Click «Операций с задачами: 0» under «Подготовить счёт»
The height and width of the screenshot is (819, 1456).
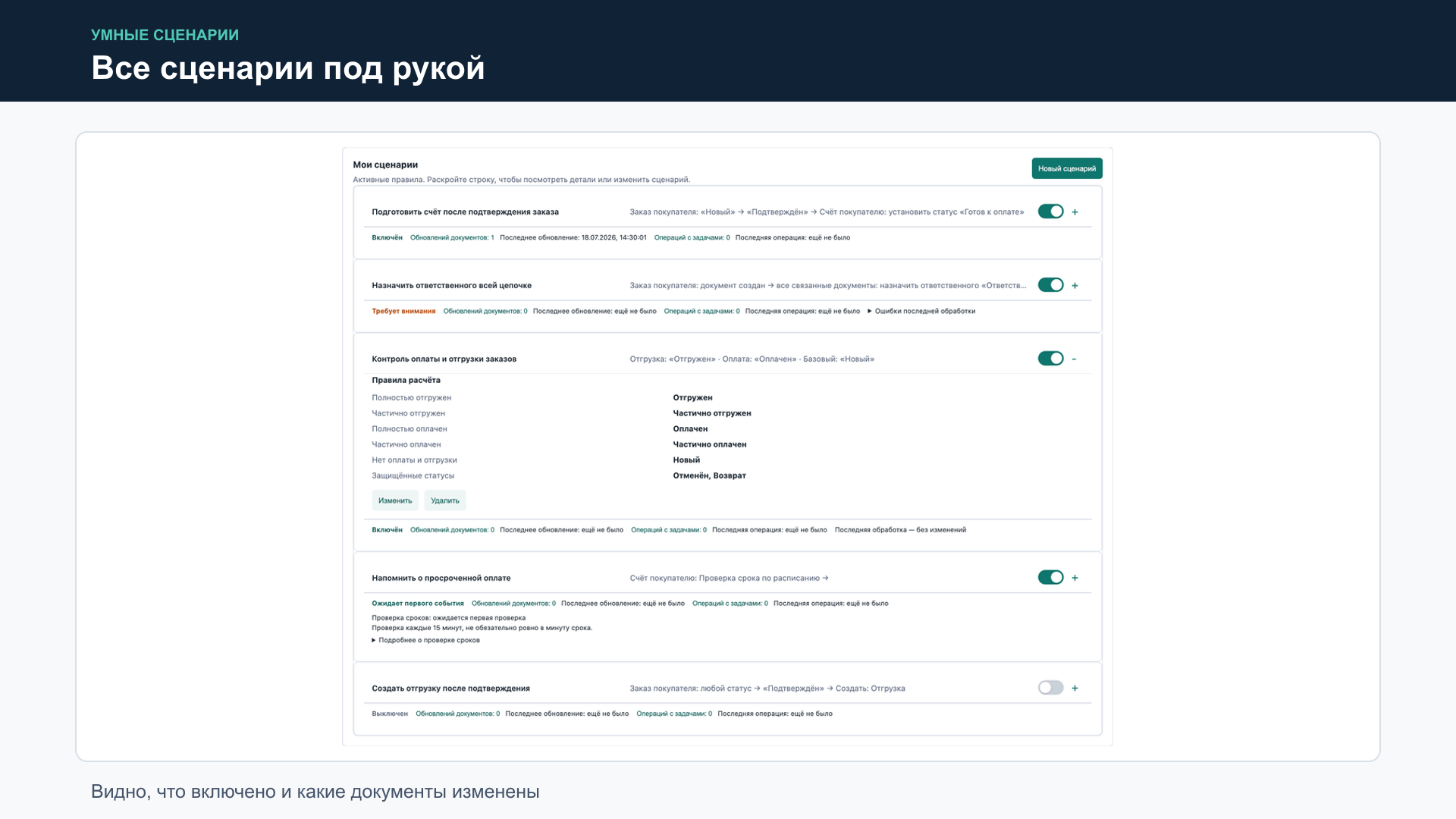692,237
